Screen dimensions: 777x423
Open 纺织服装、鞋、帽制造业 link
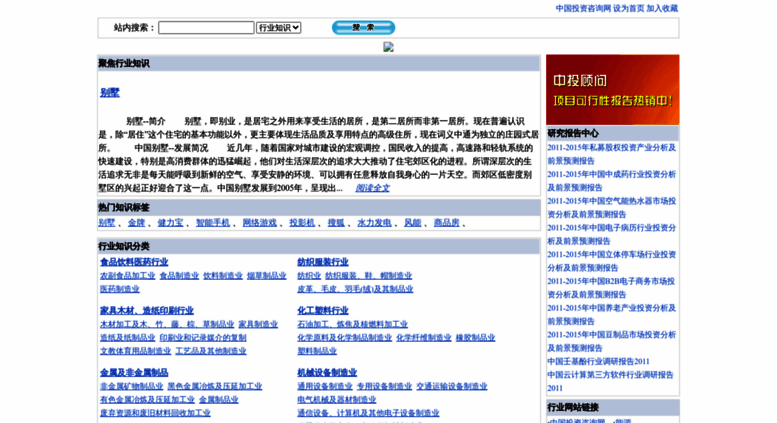(x=368, y=276)
